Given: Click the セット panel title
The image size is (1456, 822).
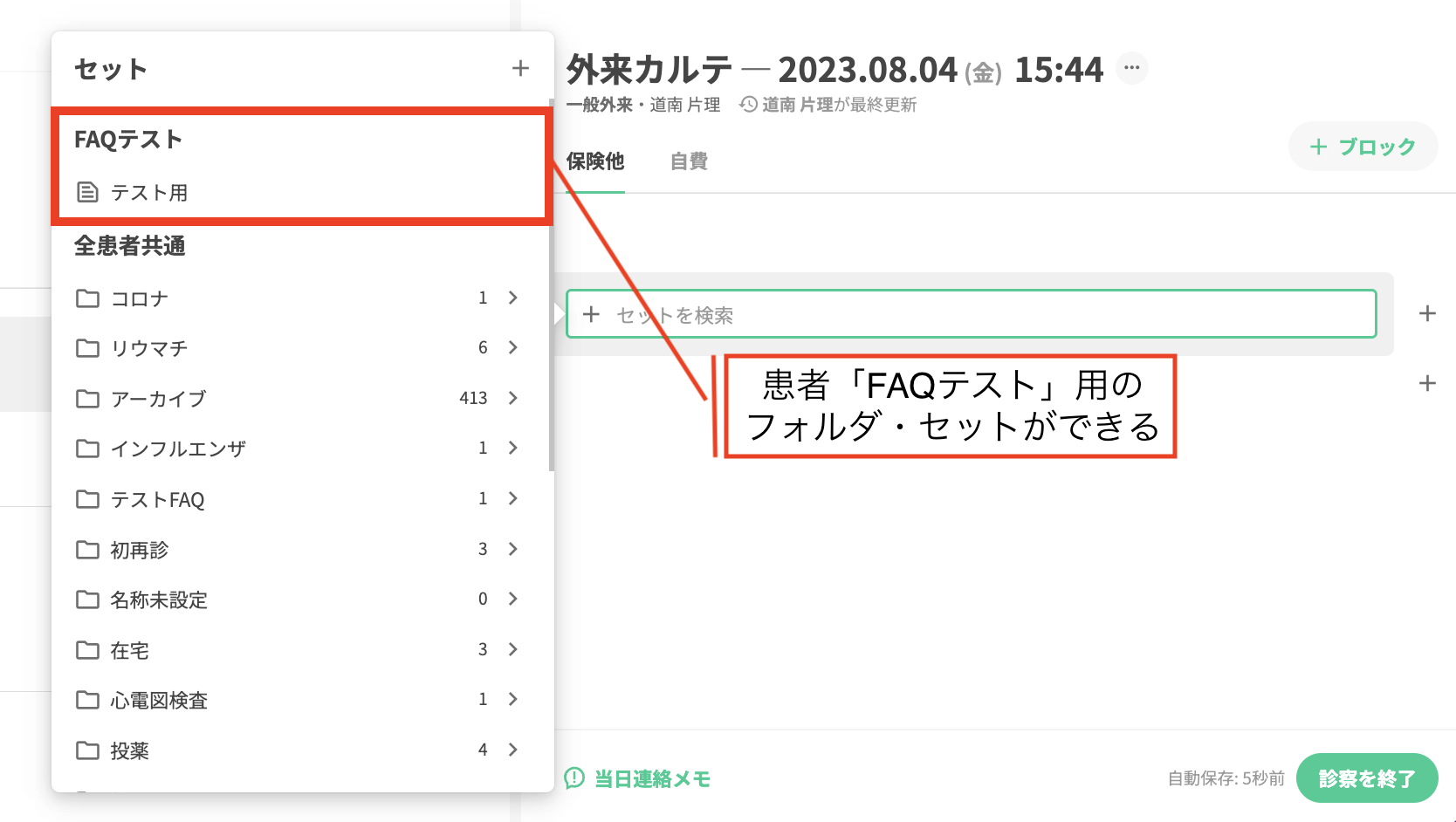Looking at the screenshot, I should click(111, 69).
